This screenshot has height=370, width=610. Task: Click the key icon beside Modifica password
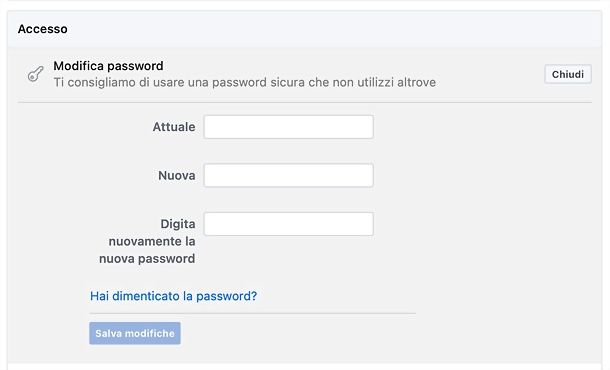pos(35,74)
